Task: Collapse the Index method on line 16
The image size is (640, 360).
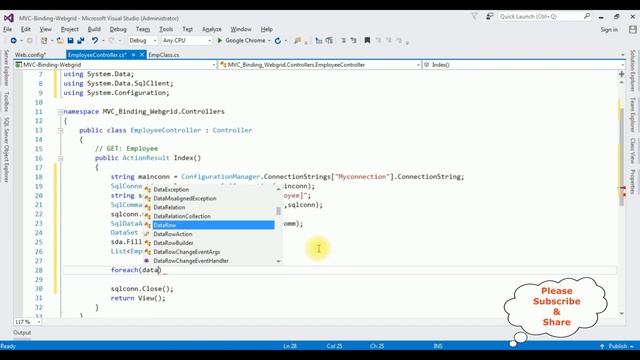Action: pyautogui.click(x=60, y=158)
